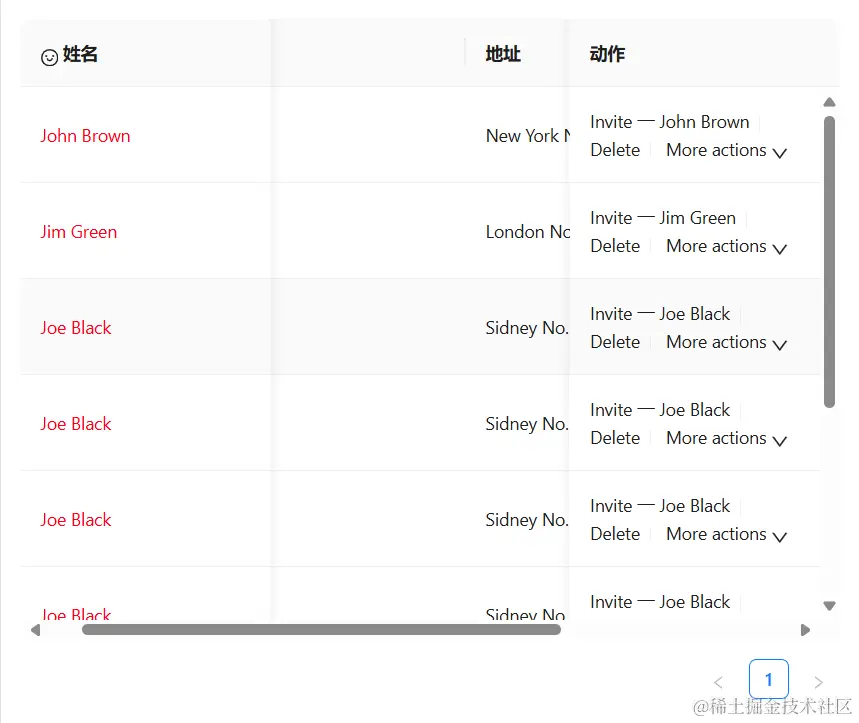Image resolution: width=859 pixels, height=723 pixels.
Task: Click the 地址 column header
Action: (503, 54)
